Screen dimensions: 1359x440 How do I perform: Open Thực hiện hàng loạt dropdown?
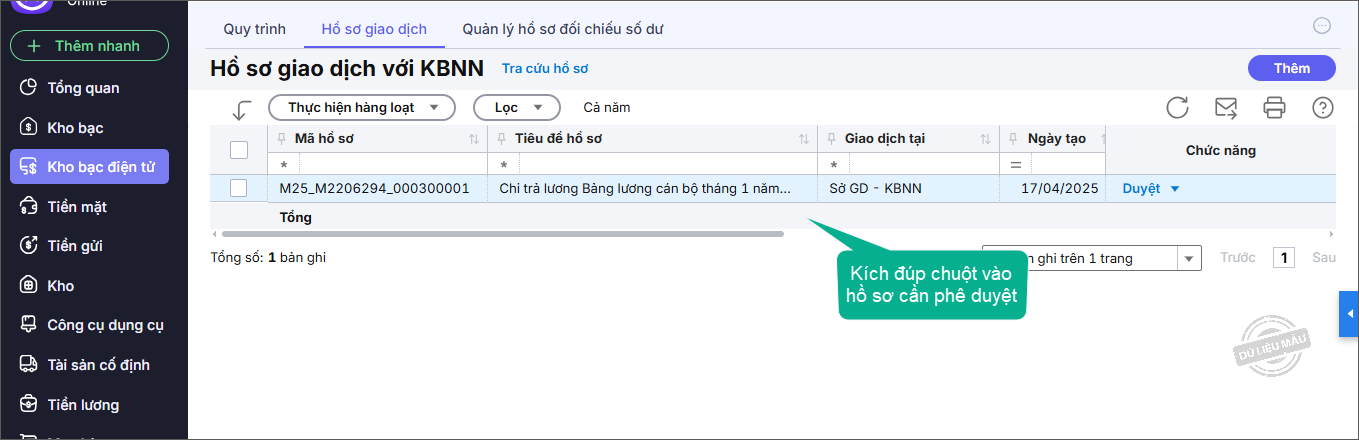point(362,107)
